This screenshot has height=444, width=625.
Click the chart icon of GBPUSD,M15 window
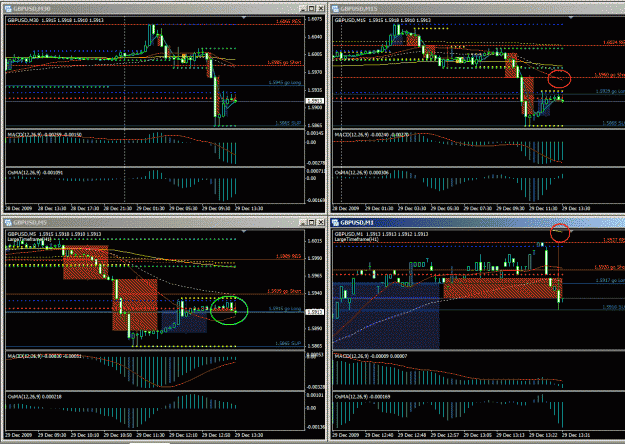coord(335,9)
